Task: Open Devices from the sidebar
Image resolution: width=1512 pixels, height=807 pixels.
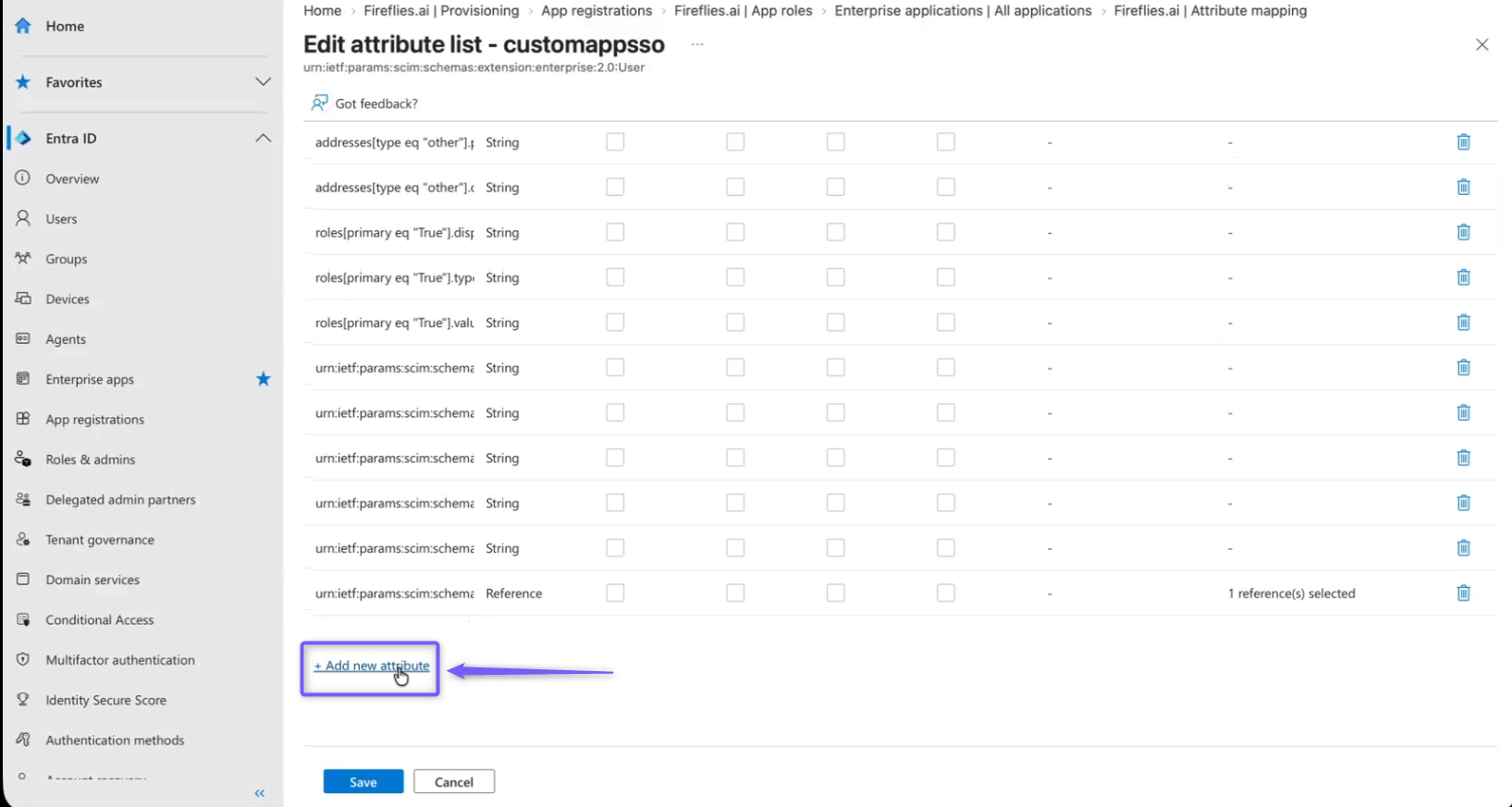Action: (x=68, y=299)
